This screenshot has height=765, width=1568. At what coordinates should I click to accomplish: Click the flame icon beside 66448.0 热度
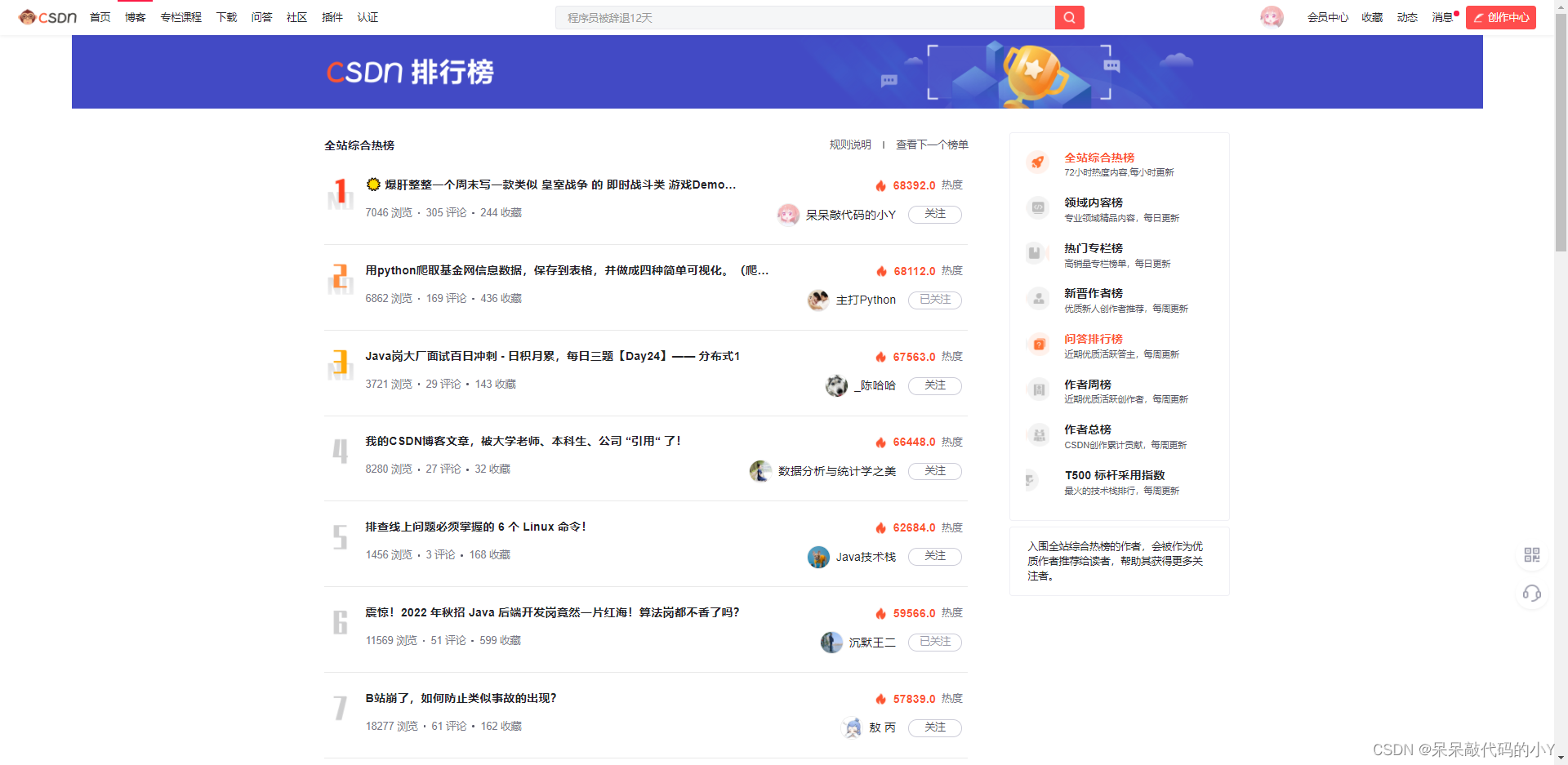coord(881,442)
